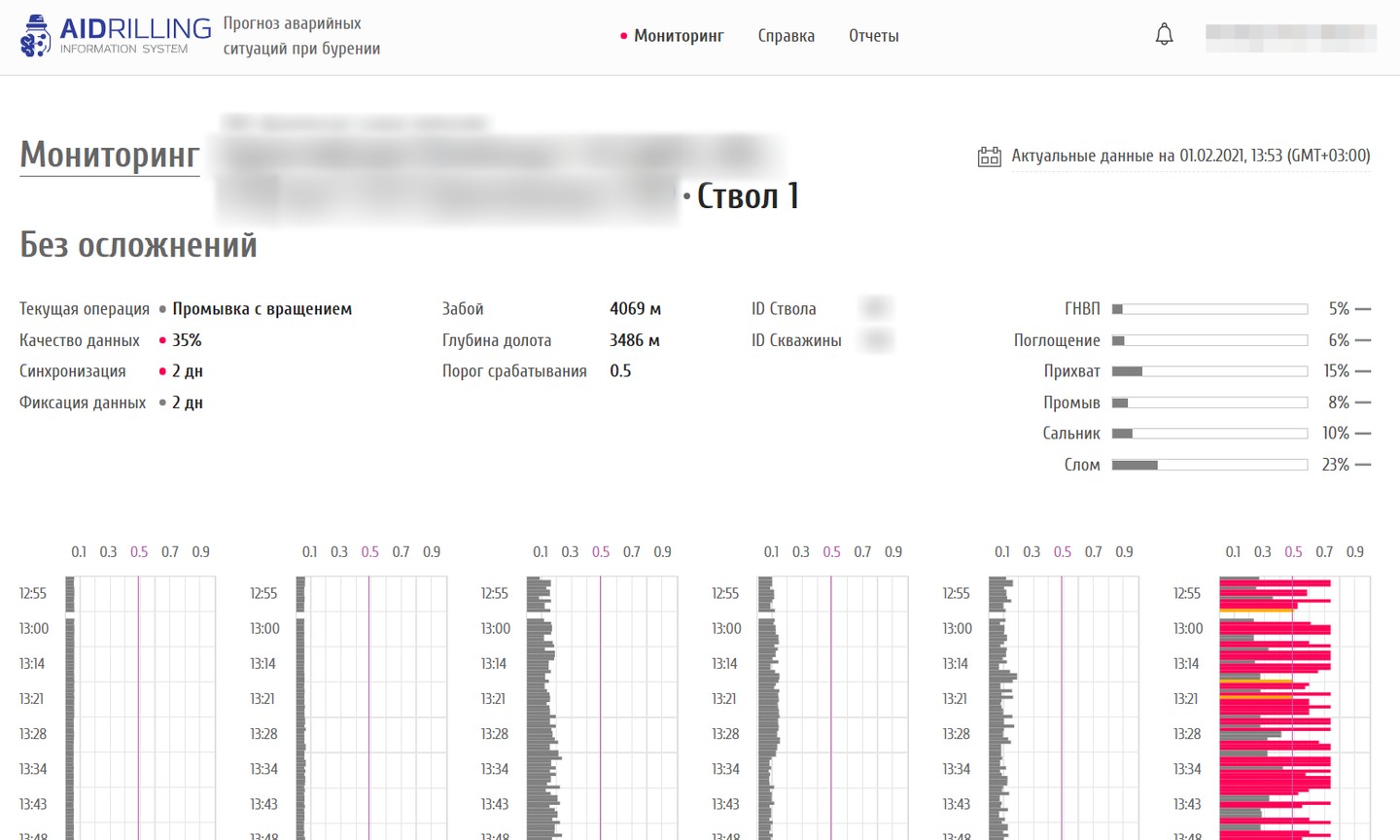The width and height of the screenshot is (1400, 840).
Task: Click the Ствол 1 title
Action: tap(748, 196)
